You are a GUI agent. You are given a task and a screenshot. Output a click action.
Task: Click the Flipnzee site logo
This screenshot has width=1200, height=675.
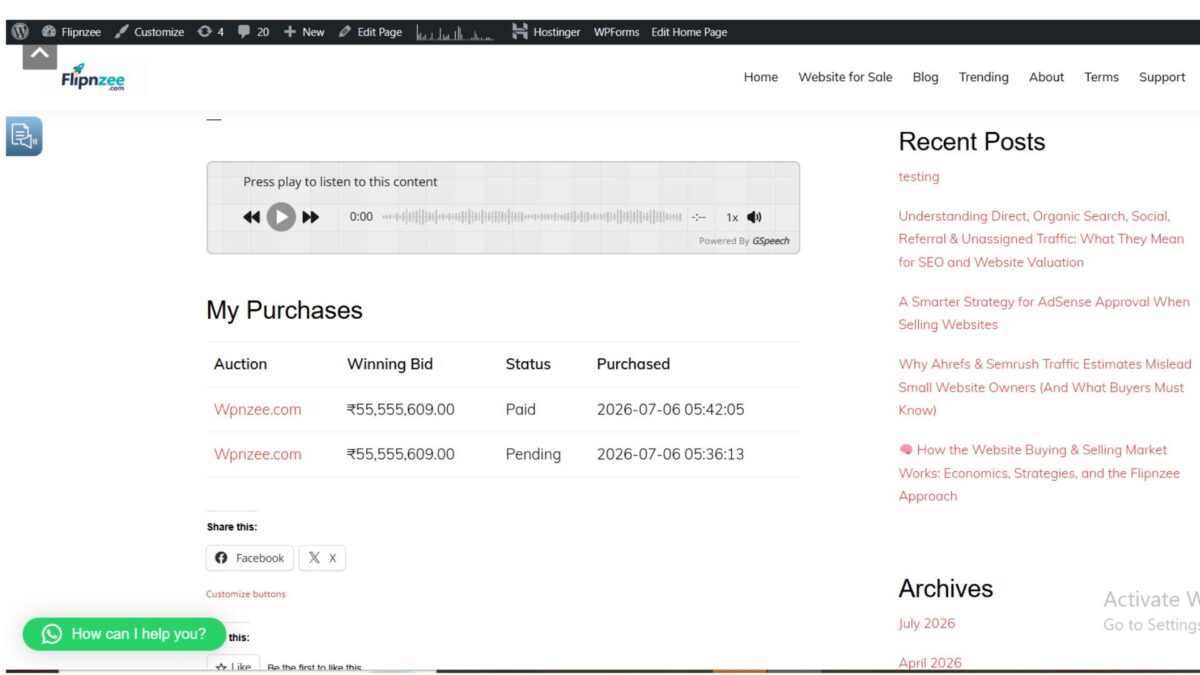tap(93, 77)
